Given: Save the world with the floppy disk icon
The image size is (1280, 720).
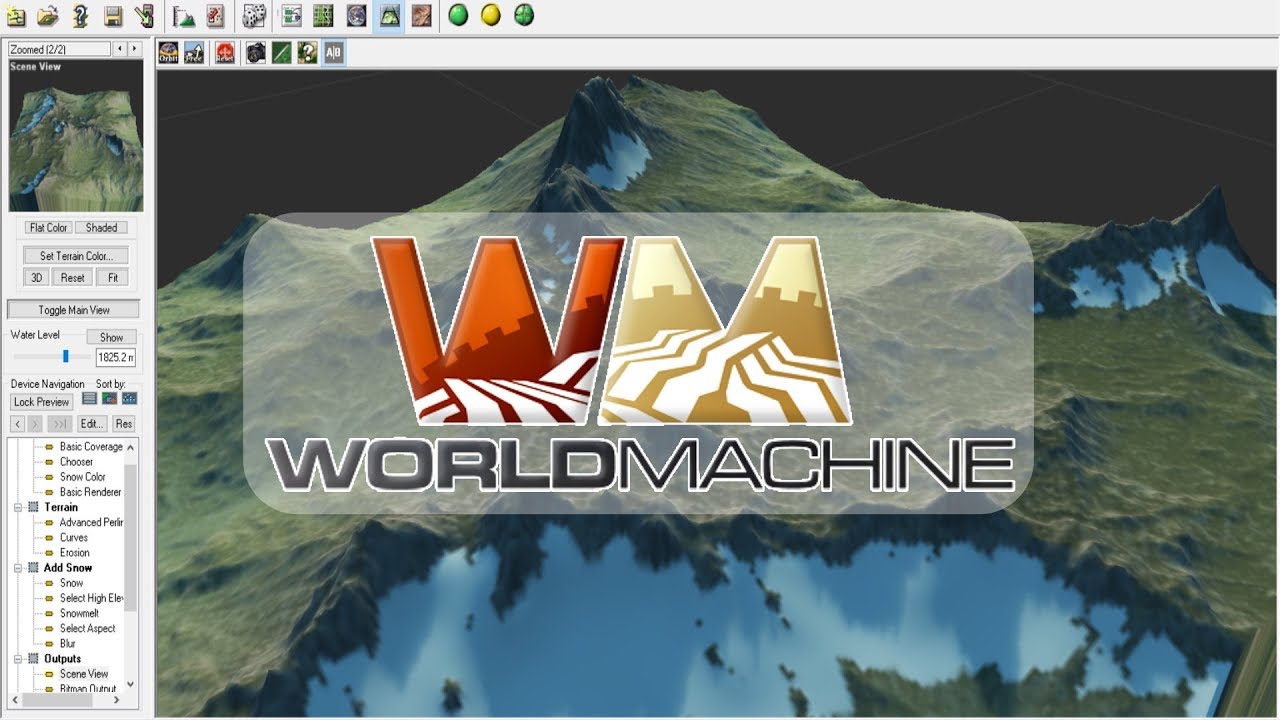Looking at the screenshot, I should coord(113,15).
